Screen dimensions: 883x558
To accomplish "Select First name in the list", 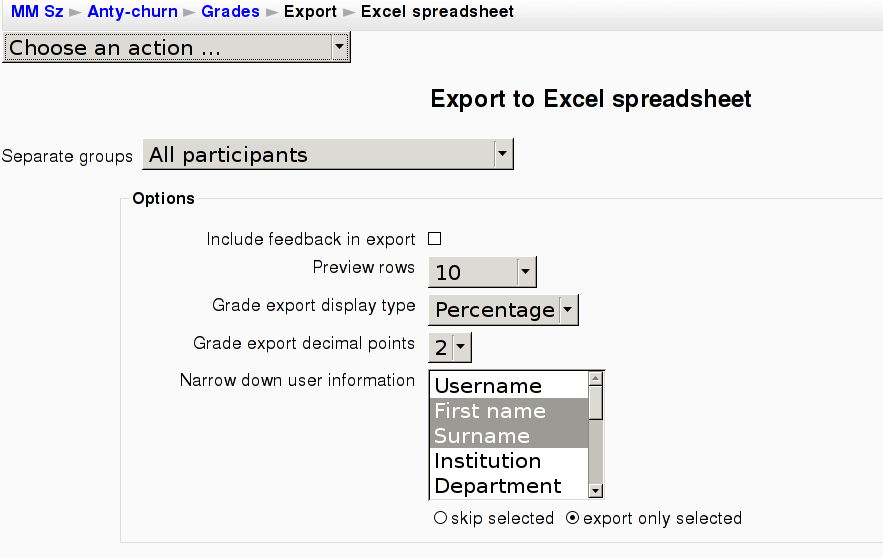I will tap(509, 410).
